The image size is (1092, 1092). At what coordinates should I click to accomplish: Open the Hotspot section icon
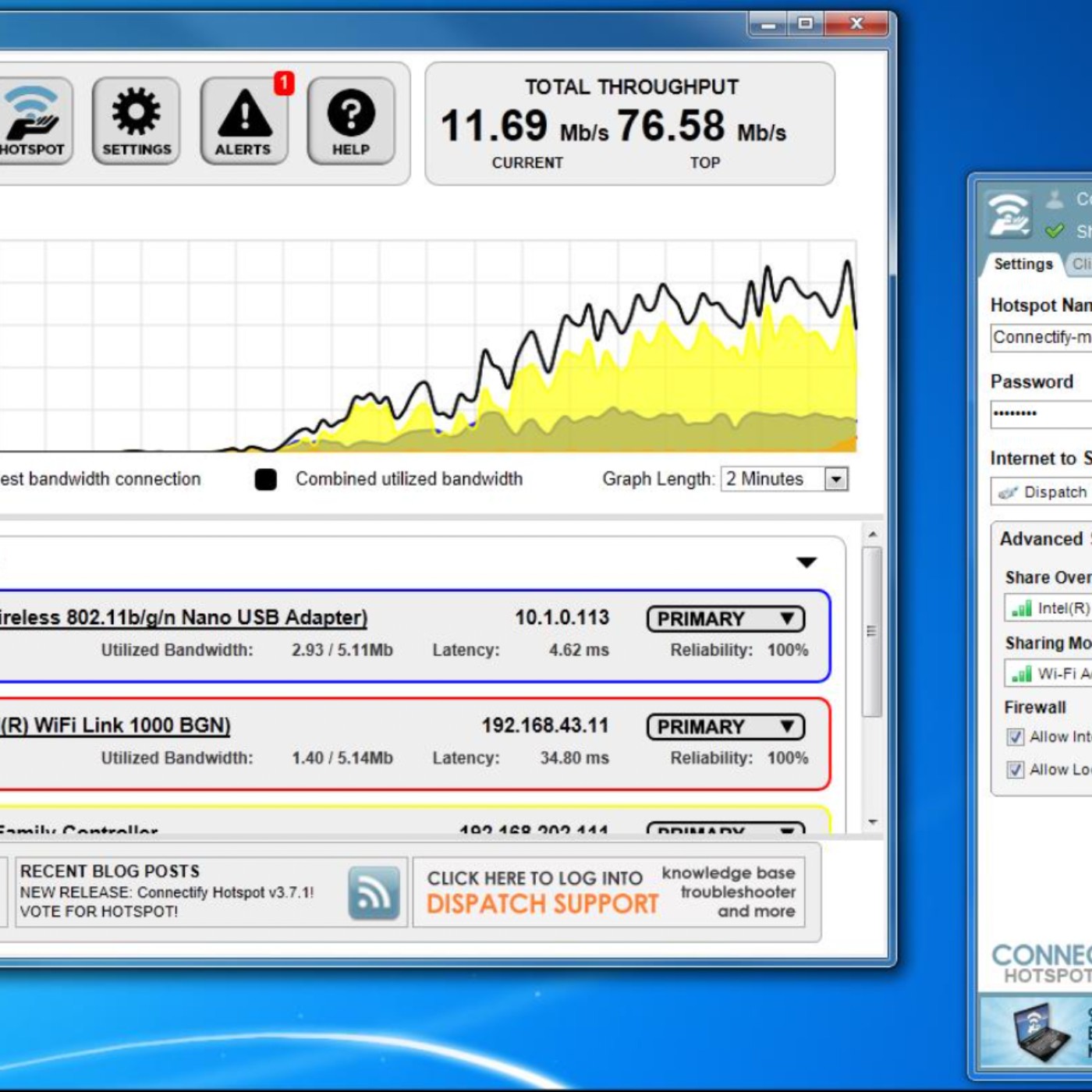pos(34,120)
